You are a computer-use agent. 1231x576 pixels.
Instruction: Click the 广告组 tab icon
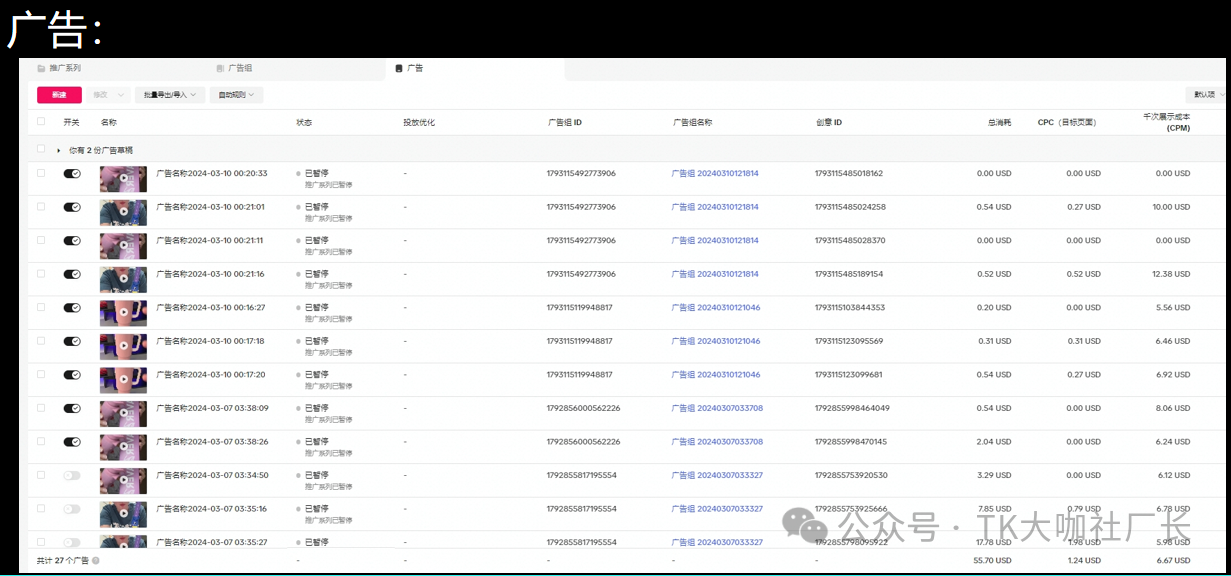tap(220, 69)
